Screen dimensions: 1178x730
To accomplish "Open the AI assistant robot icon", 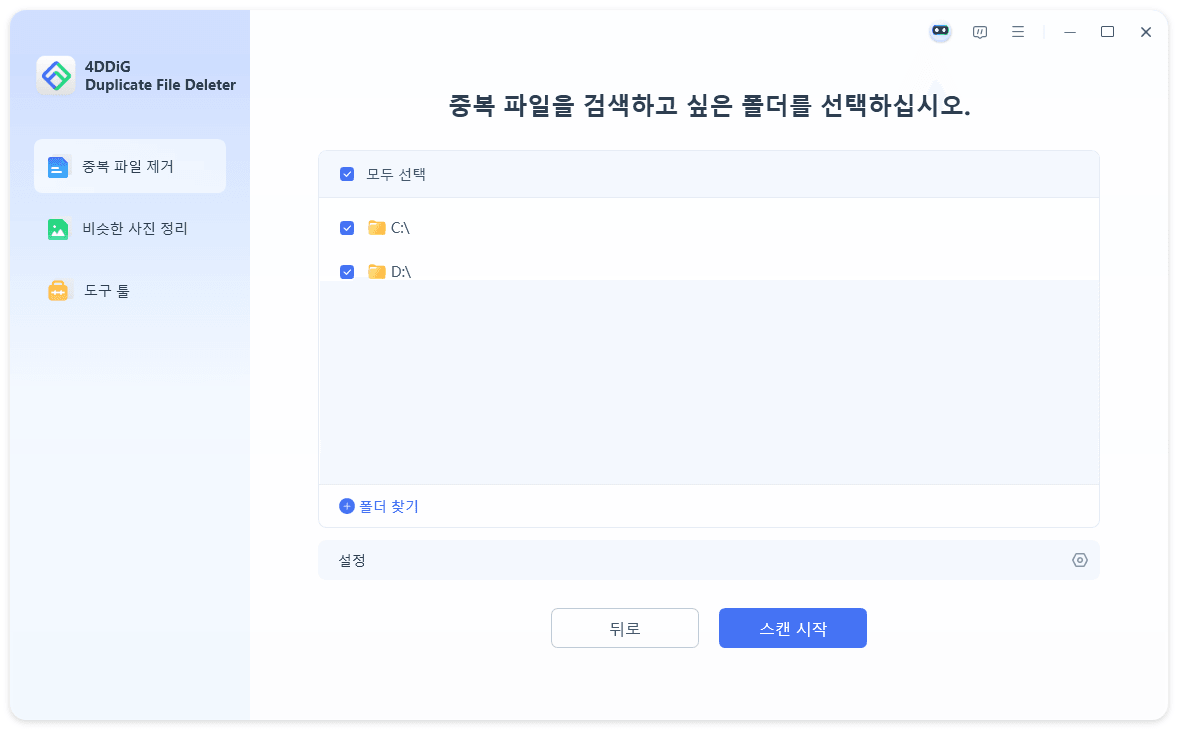I will [x=940, y=31].
